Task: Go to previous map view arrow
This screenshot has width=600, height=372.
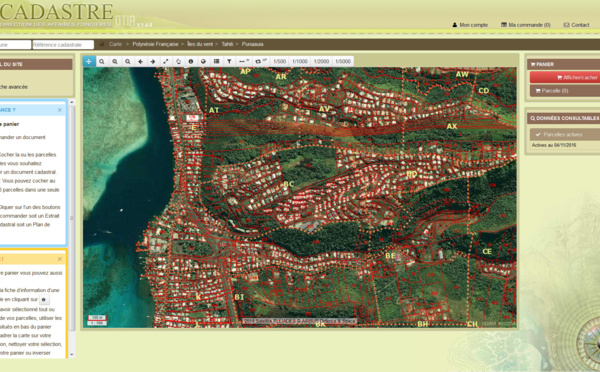Action: click(x=140, y=61)
